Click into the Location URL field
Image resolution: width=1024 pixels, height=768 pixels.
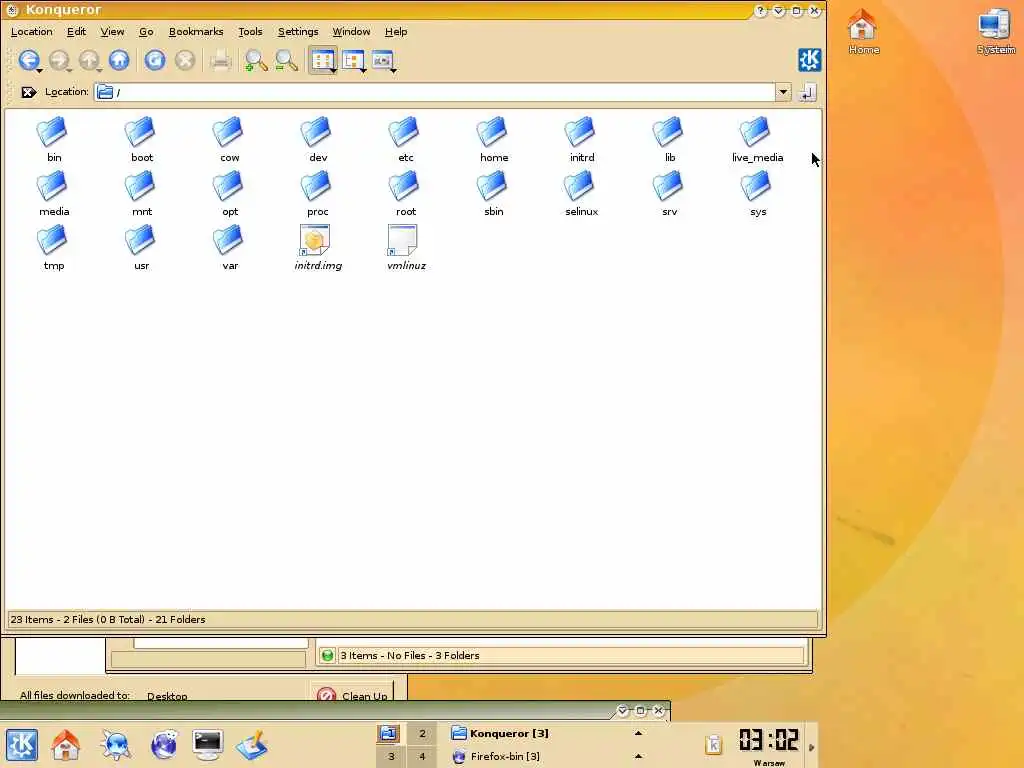[x=435, y=92]
